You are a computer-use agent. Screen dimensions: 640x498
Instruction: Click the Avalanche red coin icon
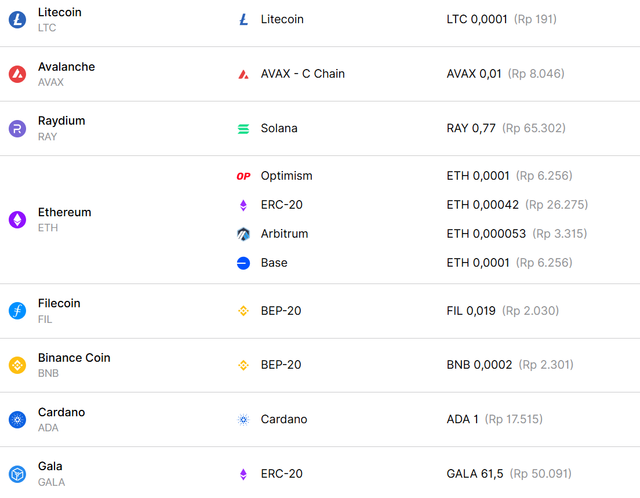pyautogui.click(x=18, y=74)
